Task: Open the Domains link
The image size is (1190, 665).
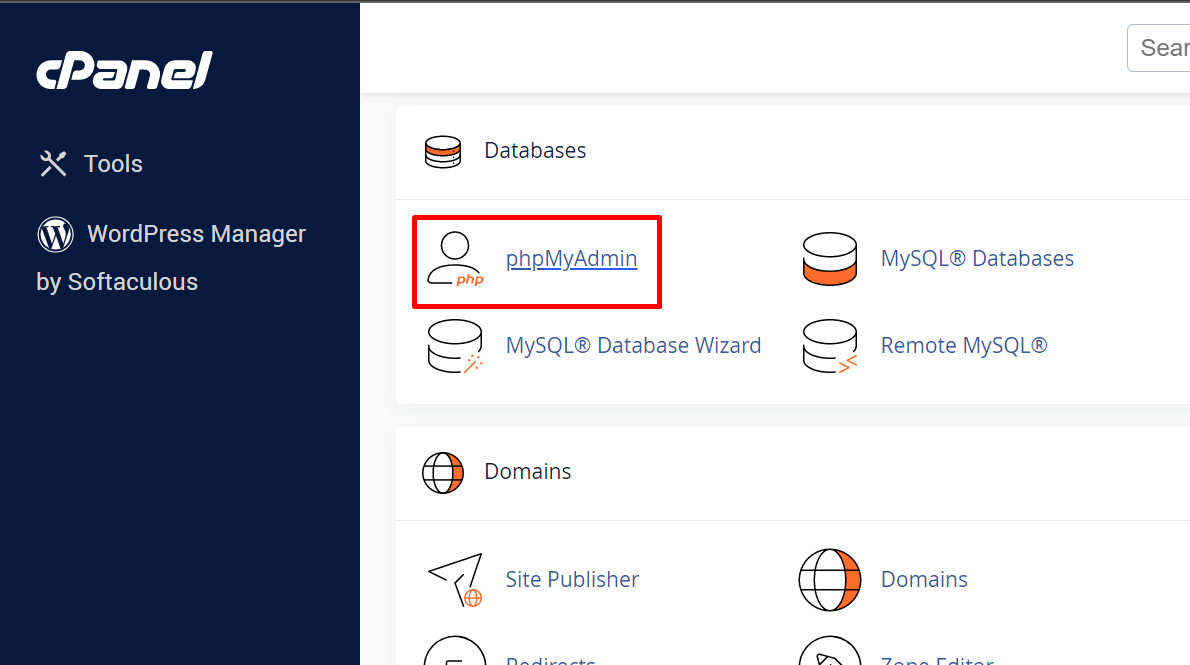Action: click(x=924, y=579)
